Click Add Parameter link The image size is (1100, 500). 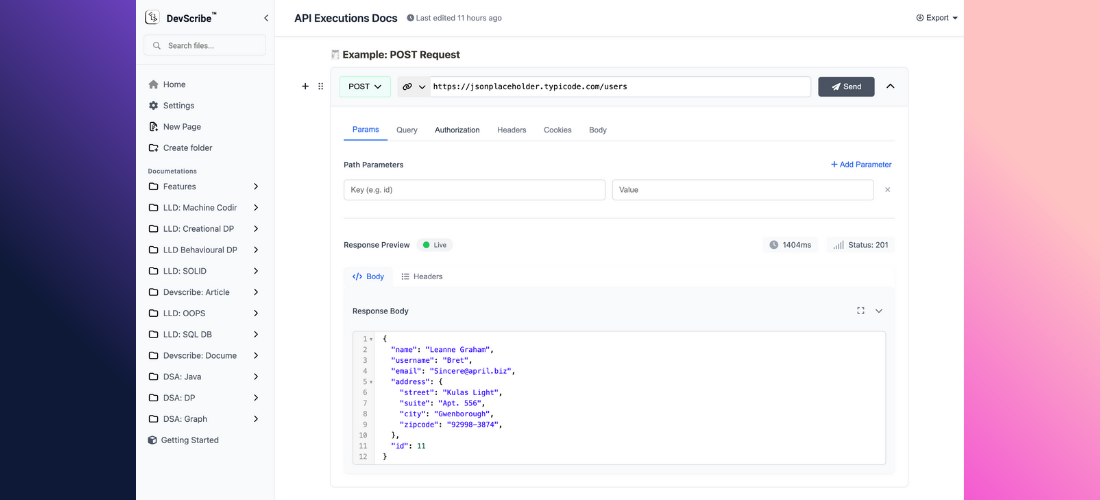pos(861,165)
